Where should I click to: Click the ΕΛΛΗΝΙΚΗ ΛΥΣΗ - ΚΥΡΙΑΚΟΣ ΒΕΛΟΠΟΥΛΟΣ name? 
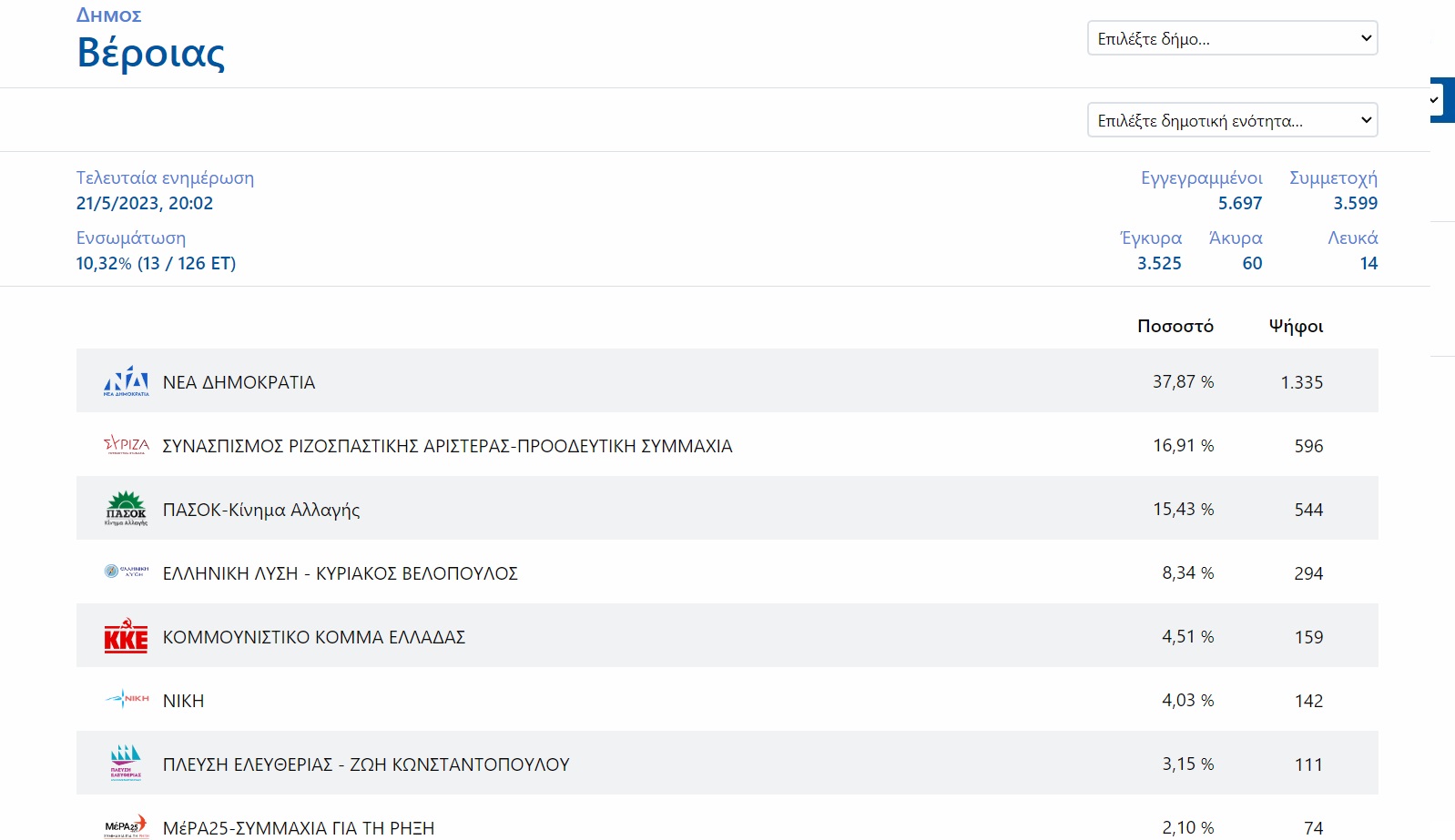click(x=341, y=573)
